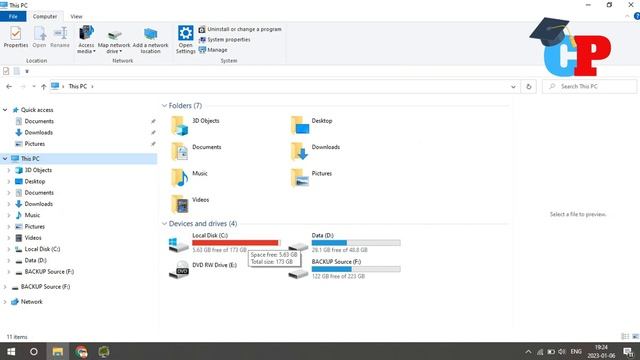The image size is (640, 360).
Task: Select Data (D:) drive icon
Action: pos(298,246)
